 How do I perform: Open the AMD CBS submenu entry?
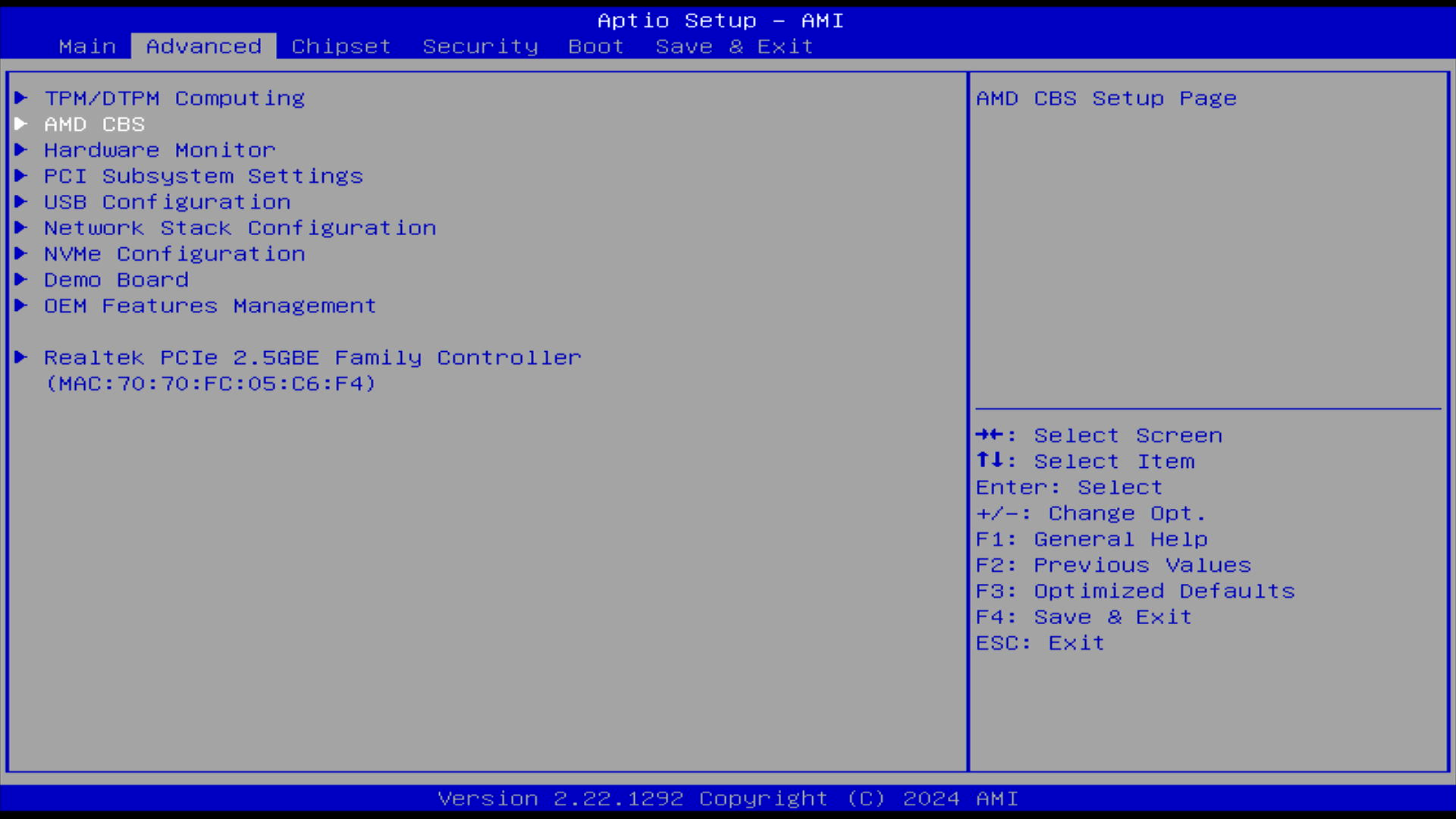[94, 124]
